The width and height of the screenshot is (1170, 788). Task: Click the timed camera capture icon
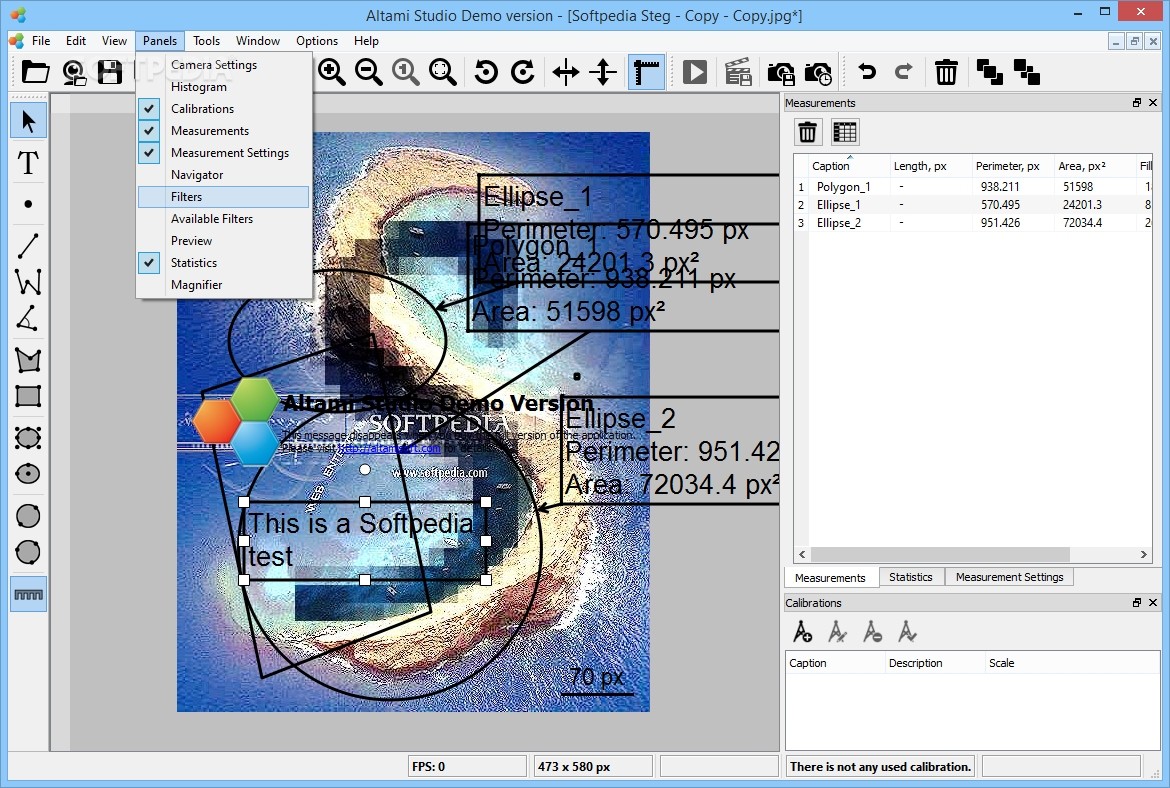pos(818,72)
